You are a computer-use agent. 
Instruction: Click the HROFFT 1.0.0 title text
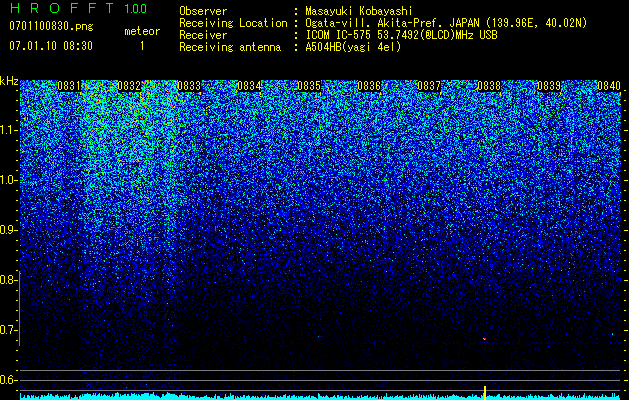tap(78, 8)
